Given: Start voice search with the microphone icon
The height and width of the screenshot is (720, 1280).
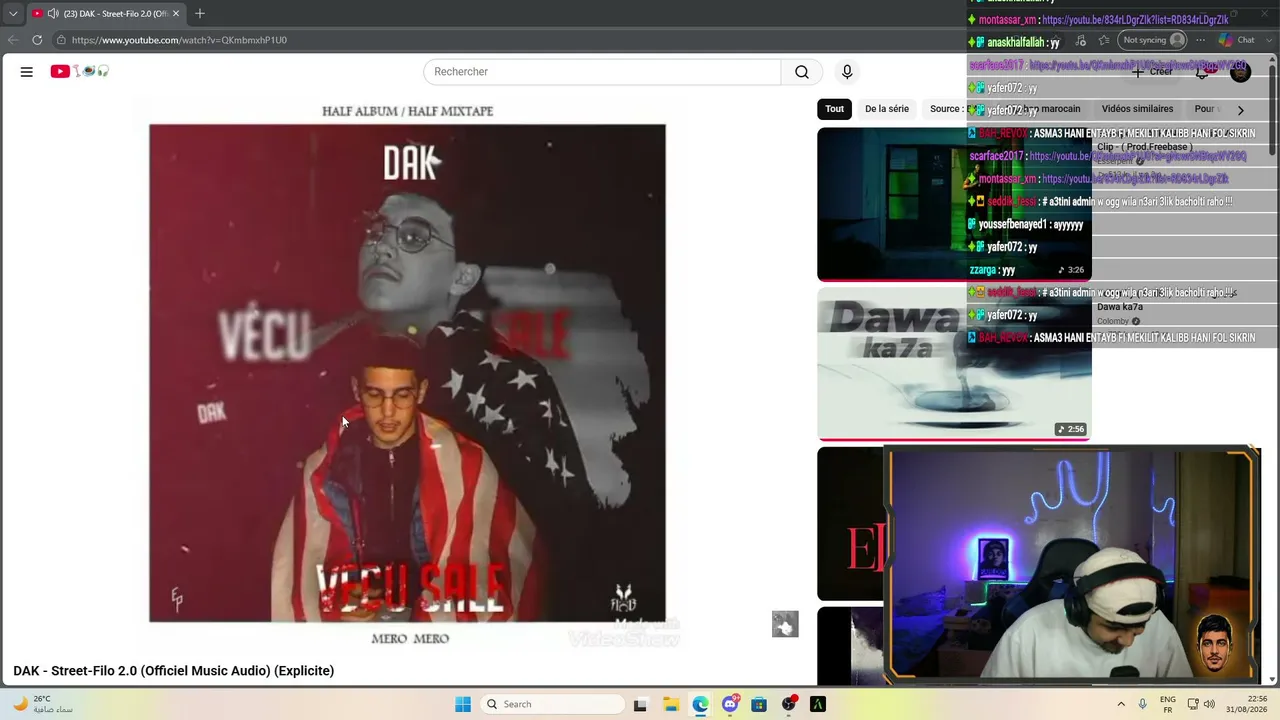Looking at the screenshot, I should tap(847, 72).
